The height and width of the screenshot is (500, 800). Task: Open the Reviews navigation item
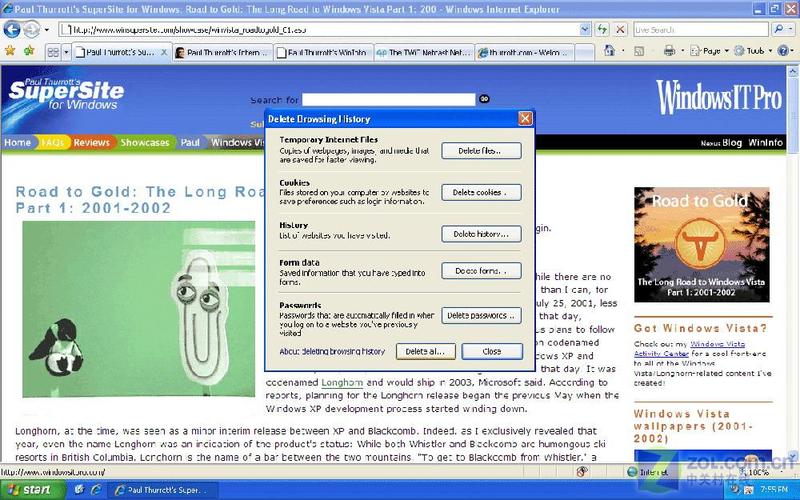click(x=91, y=142)
